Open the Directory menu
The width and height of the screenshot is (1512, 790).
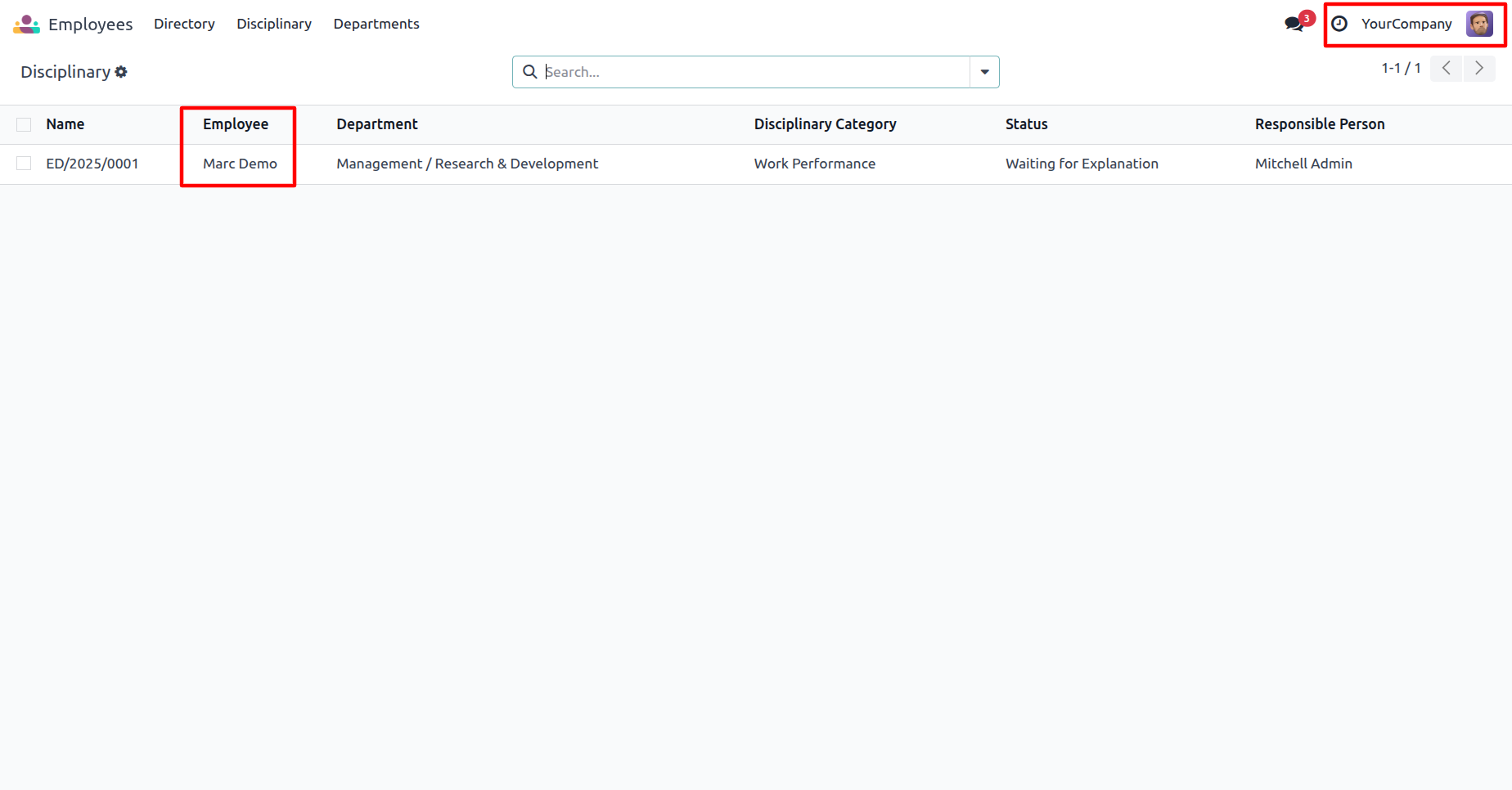pos(184,24)
